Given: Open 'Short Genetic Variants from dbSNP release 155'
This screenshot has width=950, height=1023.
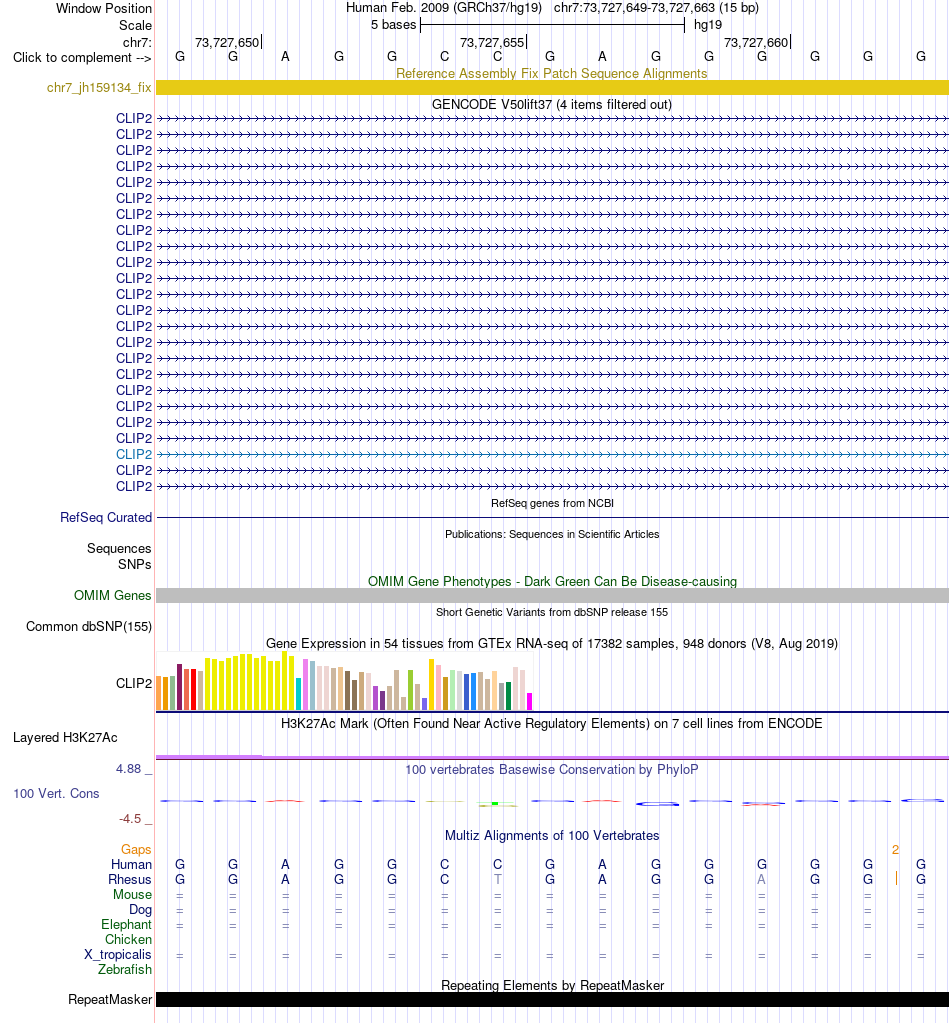Looking at the screenshot, I should [x=552, y=612].
